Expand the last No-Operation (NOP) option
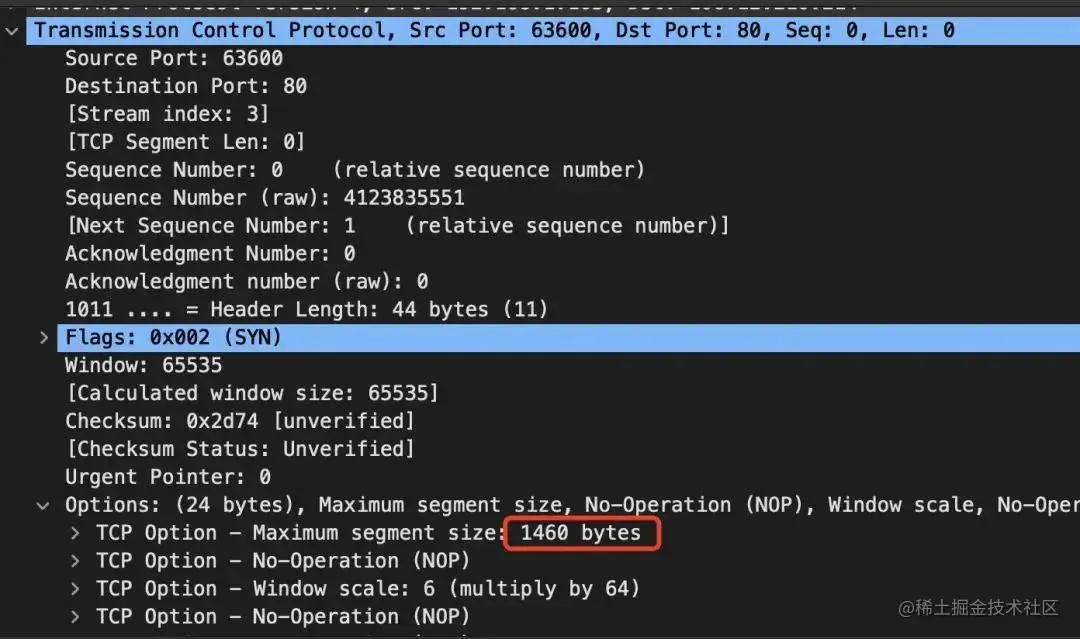 click(74, 618)
